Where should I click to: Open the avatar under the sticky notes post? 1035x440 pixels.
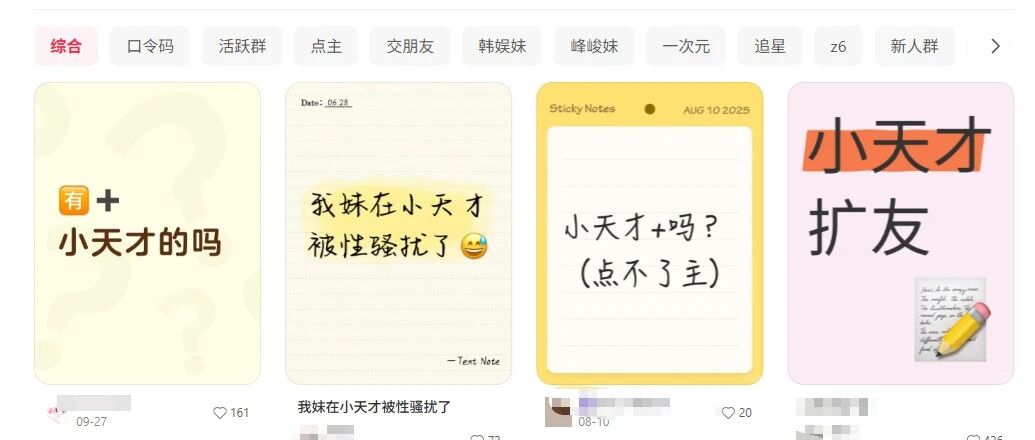(x=558, y=412)
